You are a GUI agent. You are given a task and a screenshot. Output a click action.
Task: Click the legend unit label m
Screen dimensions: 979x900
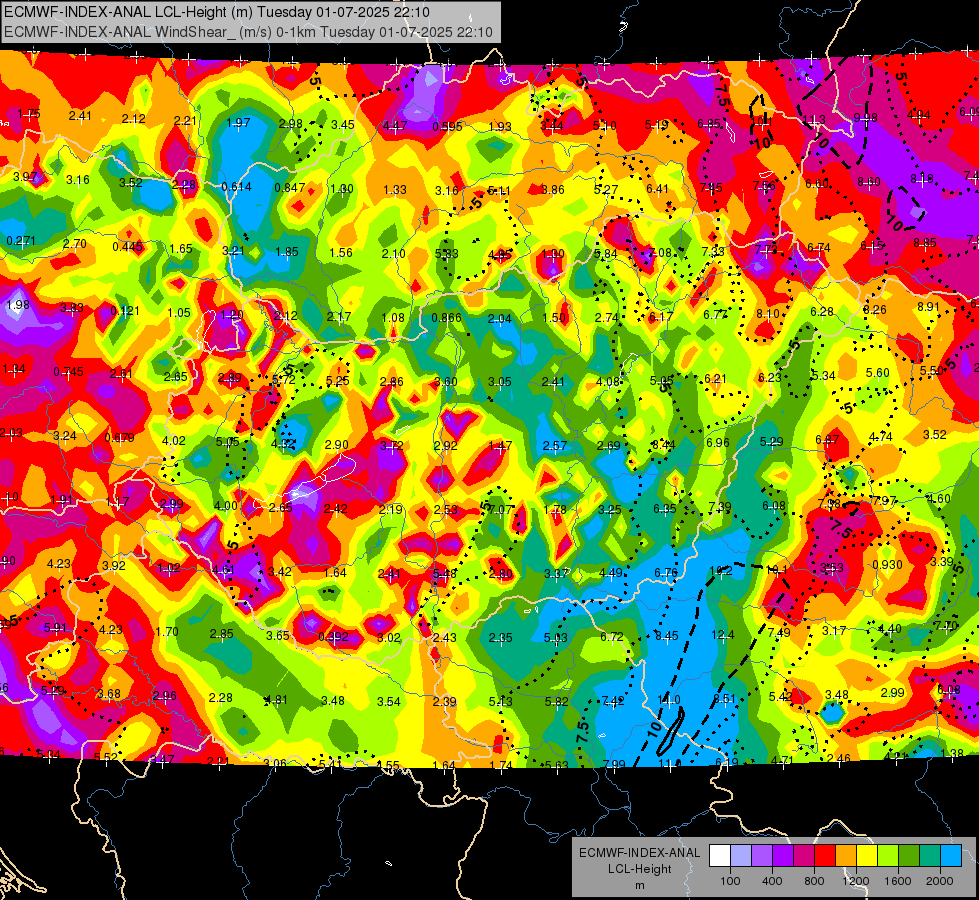tap(639, 886)
